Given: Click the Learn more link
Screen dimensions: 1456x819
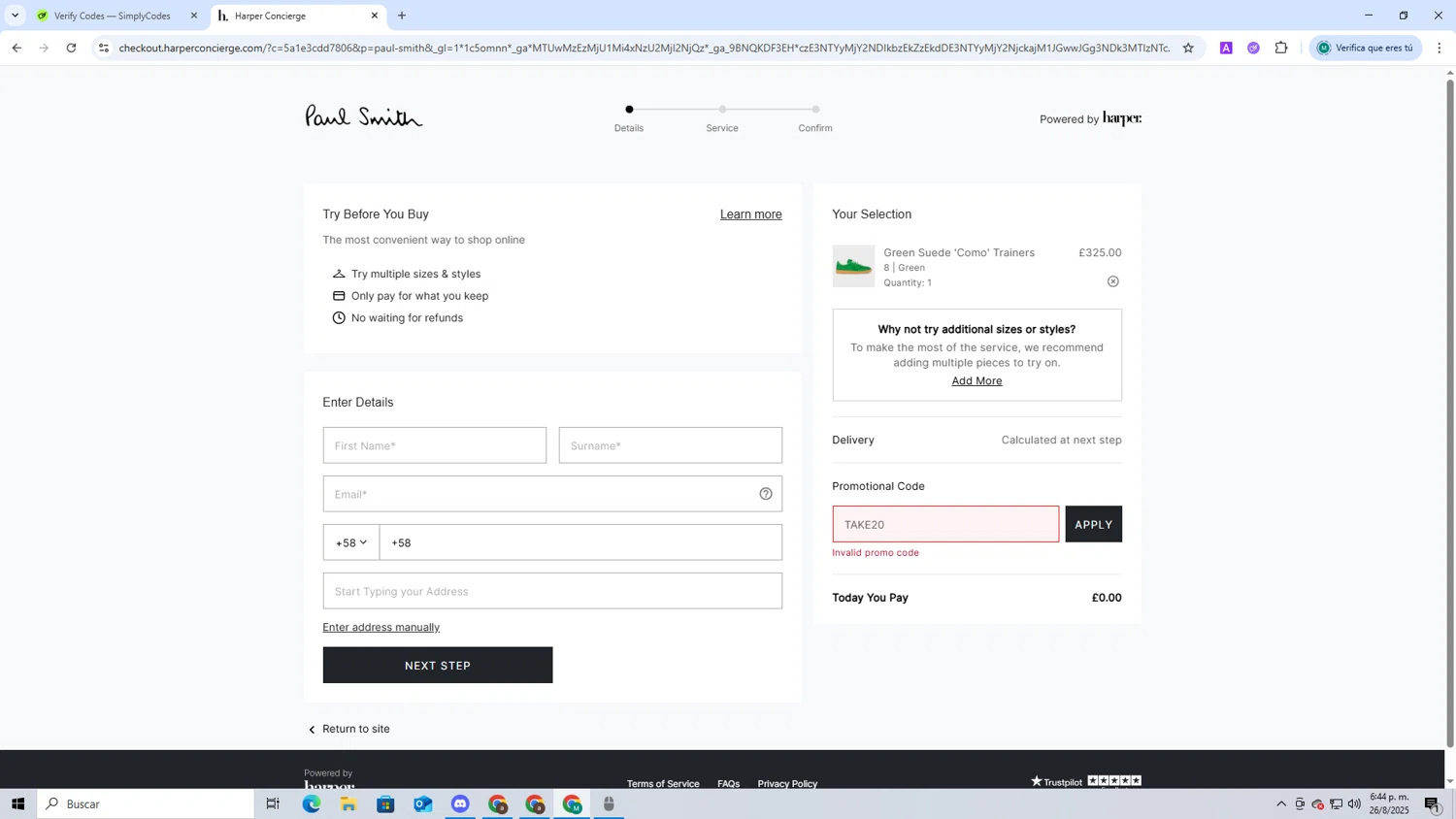Looking at the screenshot, I should click(x=750, y=214).
